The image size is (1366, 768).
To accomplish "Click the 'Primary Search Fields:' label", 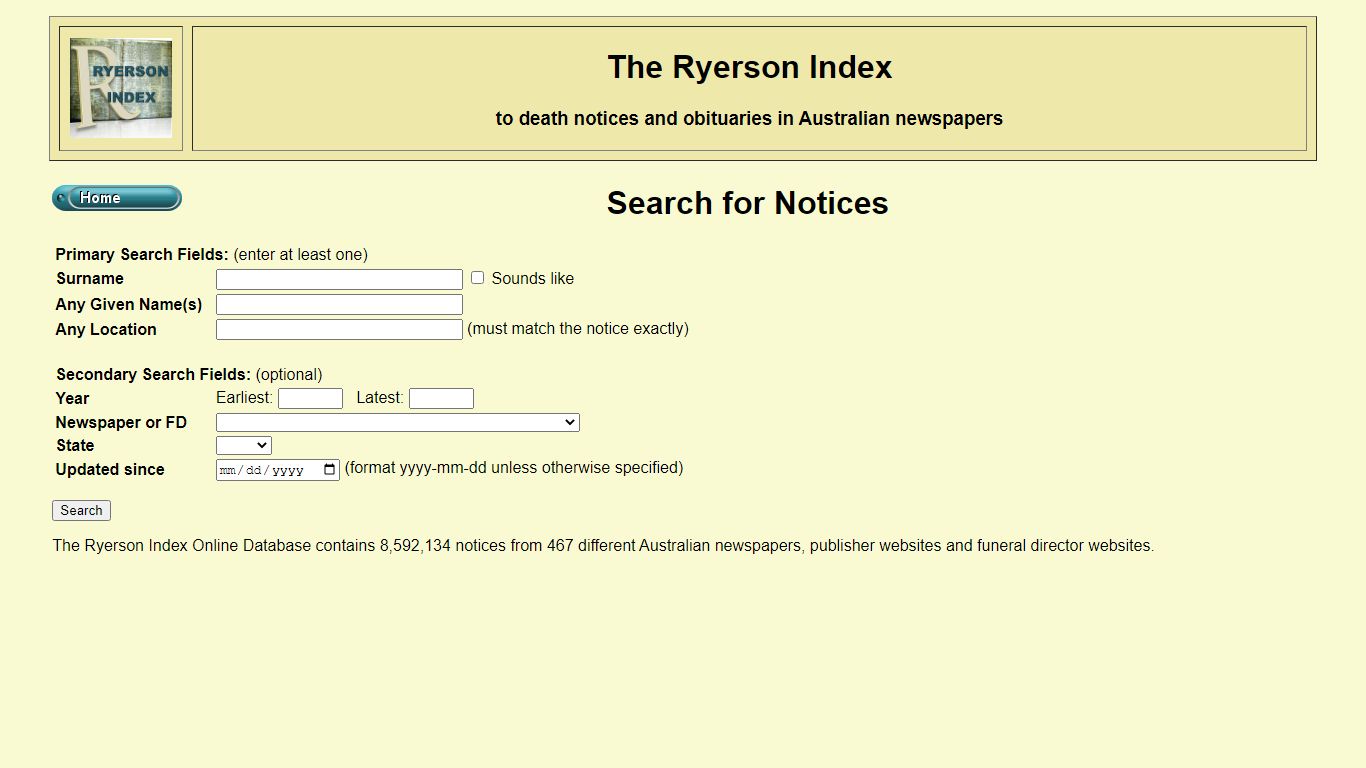I will click(x=142, y=254).
